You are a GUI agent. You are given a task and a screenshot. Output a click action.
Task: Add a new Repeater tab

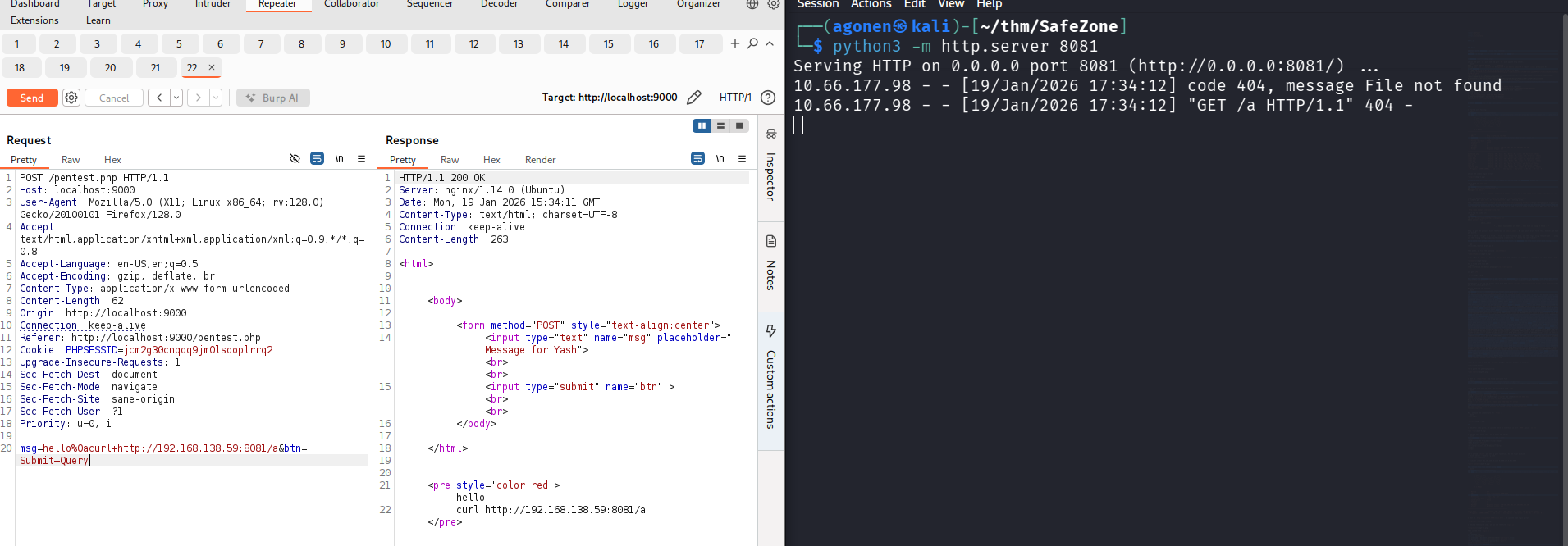pyautogui.click(x=735, y=43)
